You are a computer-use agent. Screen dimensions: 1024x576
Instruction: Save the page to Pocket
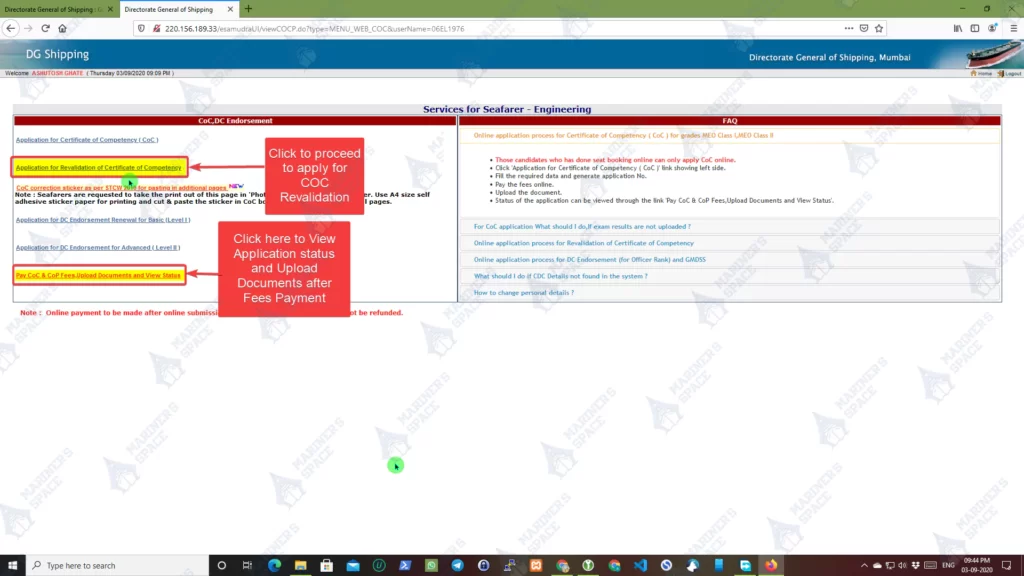(864, 28)
